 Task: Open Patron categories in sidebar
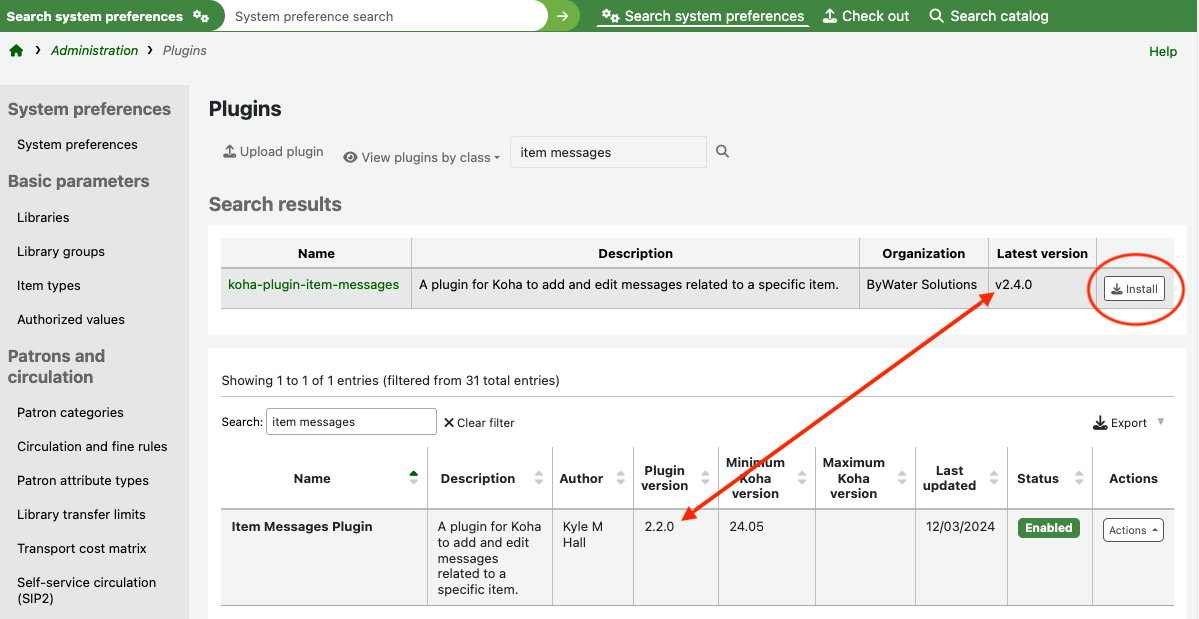coord(70,412)
